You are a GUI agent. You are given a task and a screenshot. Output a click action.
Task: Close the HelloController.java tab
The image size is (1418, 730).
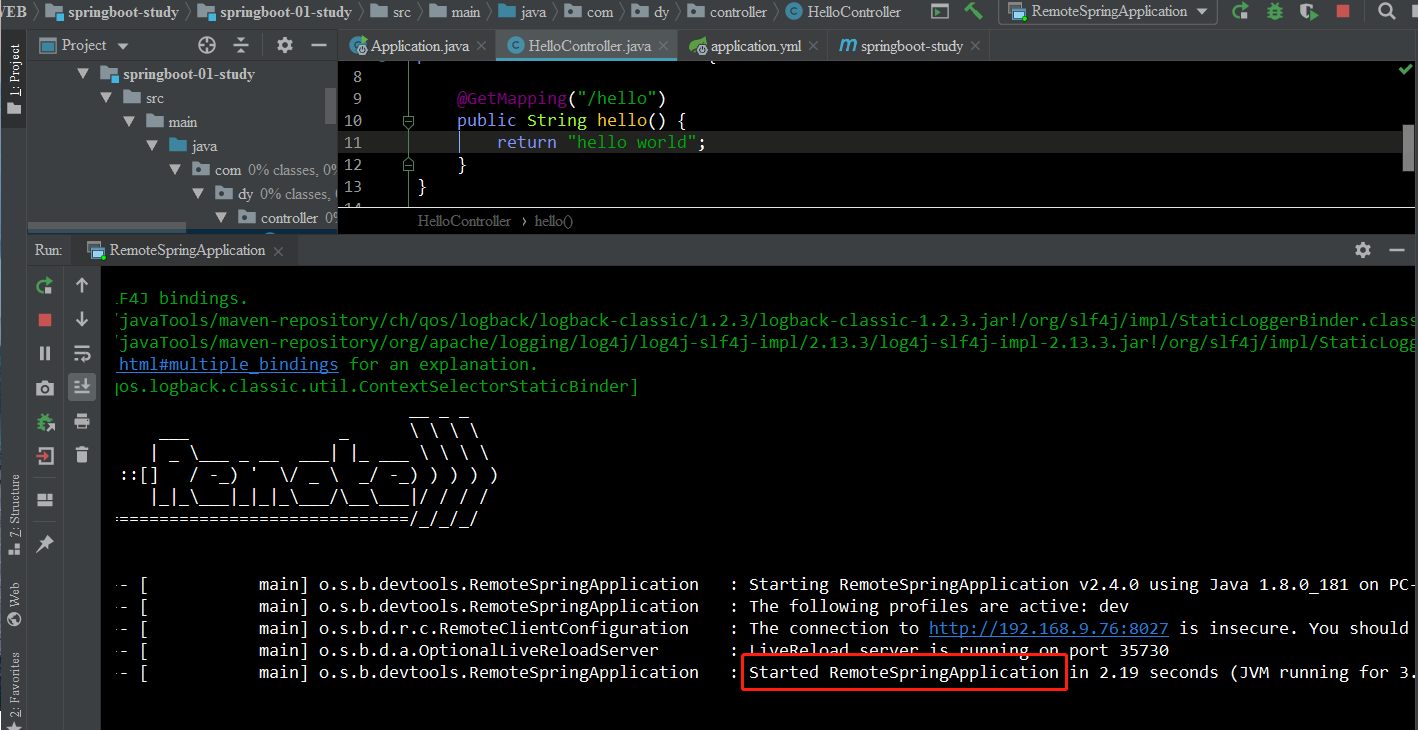pyautogui.click(x=665, y=46)
